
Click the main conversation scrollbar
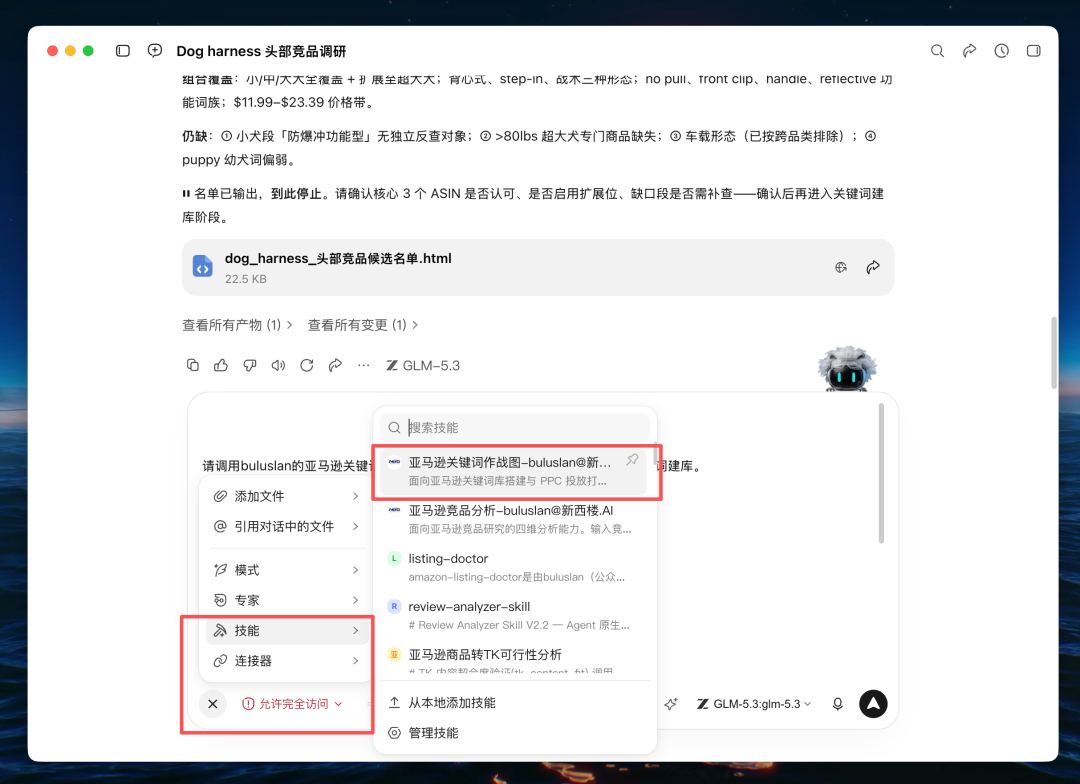[1053, 353]
